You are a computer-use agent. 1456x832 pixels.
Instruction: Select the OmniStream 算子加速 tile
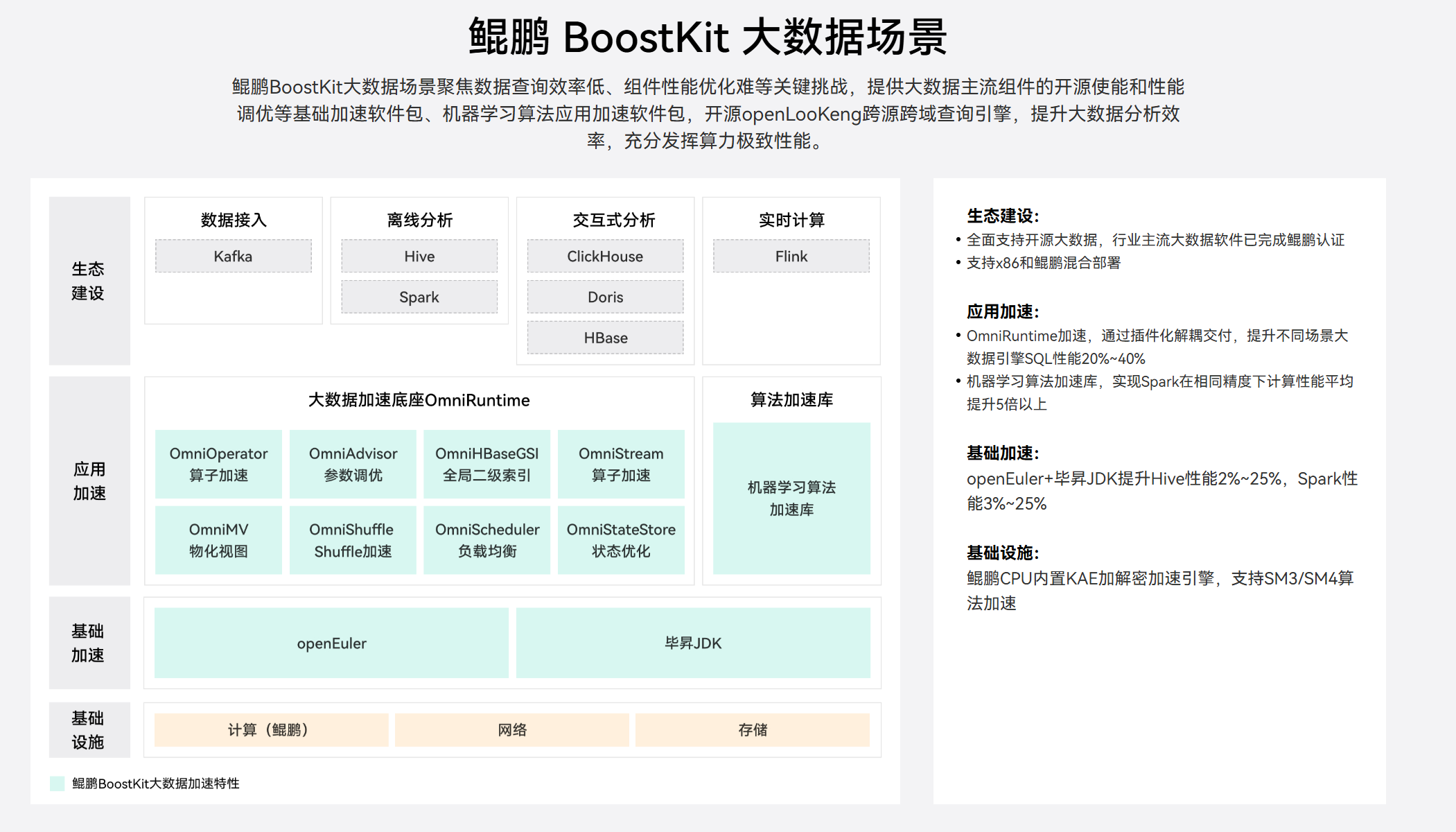(621, 464)
